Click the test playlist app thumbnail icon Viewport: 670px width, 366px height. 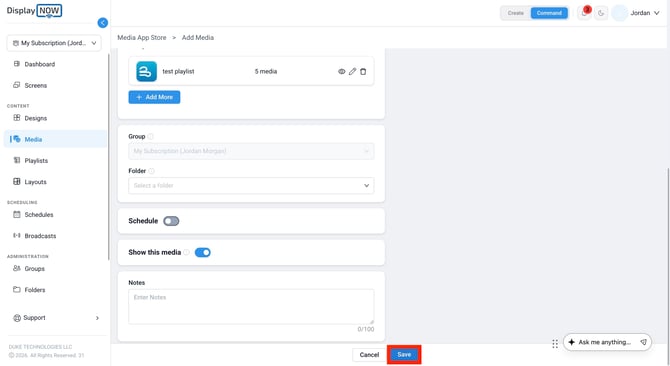coord(146,71)
